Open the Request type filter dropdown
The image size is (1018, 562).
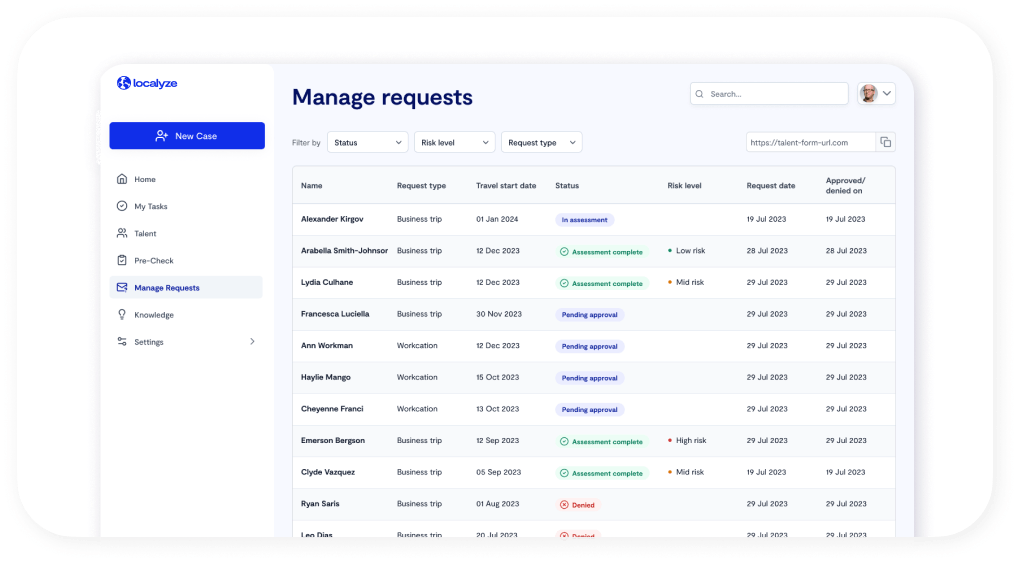click(541, 142)
